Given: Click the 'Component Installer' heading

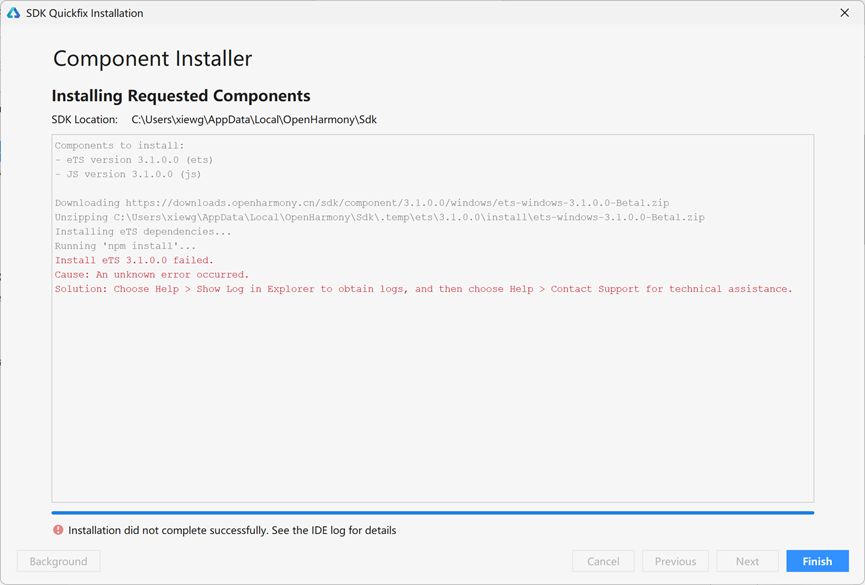Looking at the screenshot, I should click(152, 58).
